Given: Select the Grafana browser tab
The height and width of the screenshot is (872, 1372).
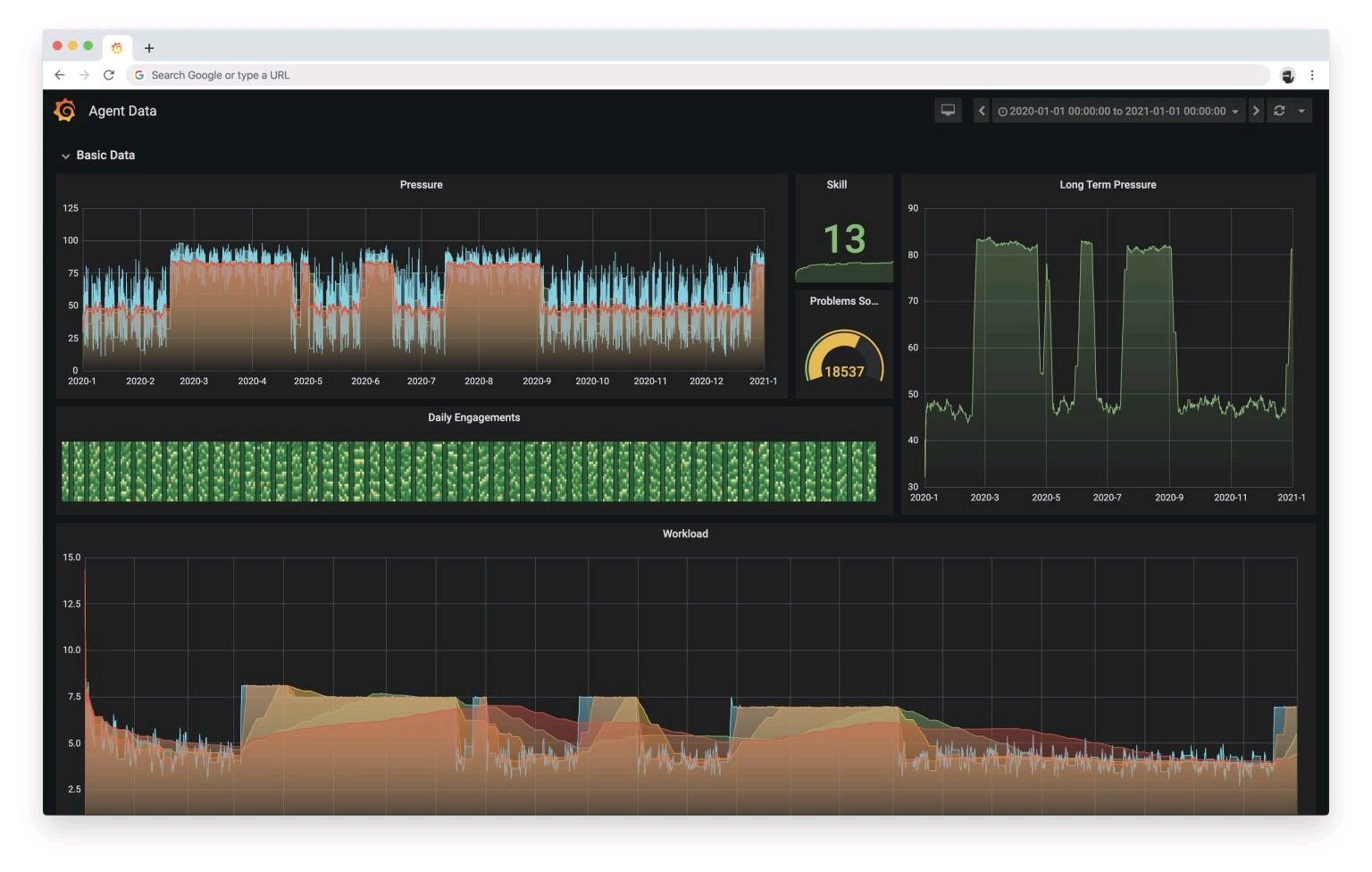Looking at the screenshot, I should coord(117,48).
